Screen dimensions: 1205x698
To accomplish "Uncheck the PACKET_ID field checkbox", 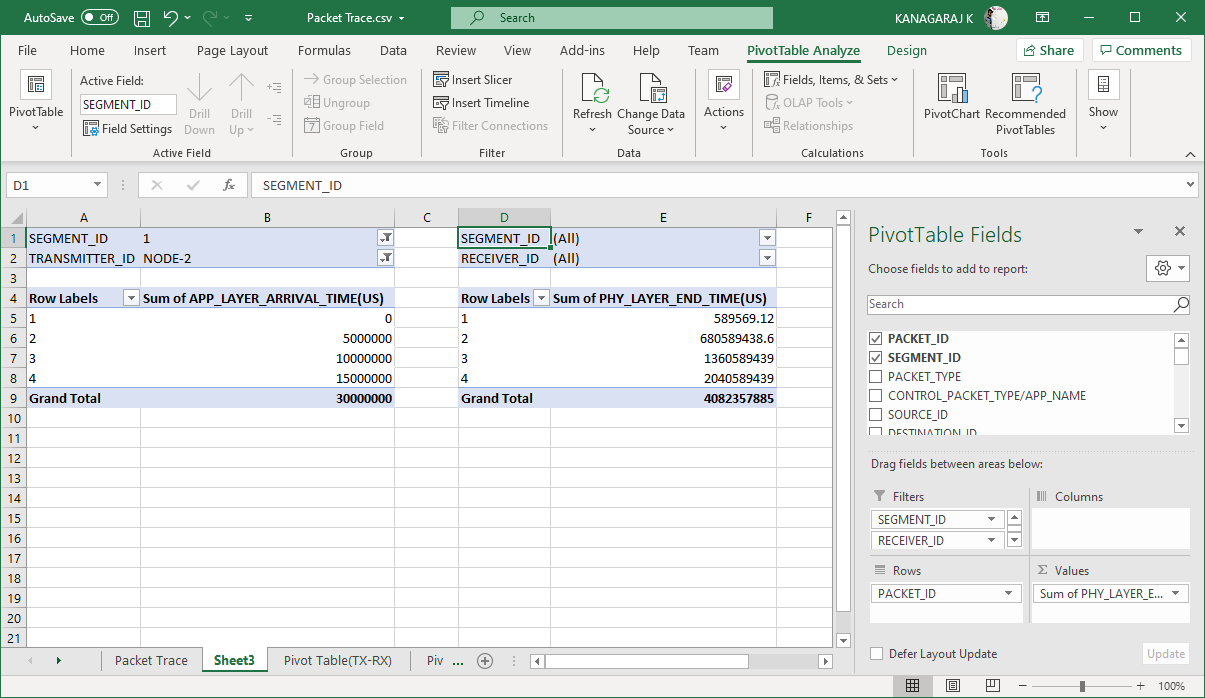I will pos(876,339).
